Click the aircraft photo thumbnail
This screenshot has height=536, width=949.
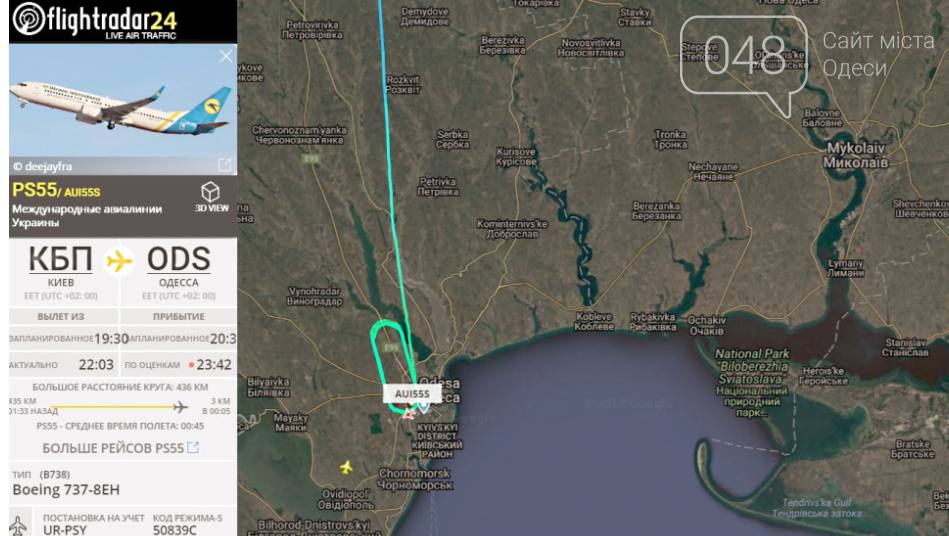[123, 109]
